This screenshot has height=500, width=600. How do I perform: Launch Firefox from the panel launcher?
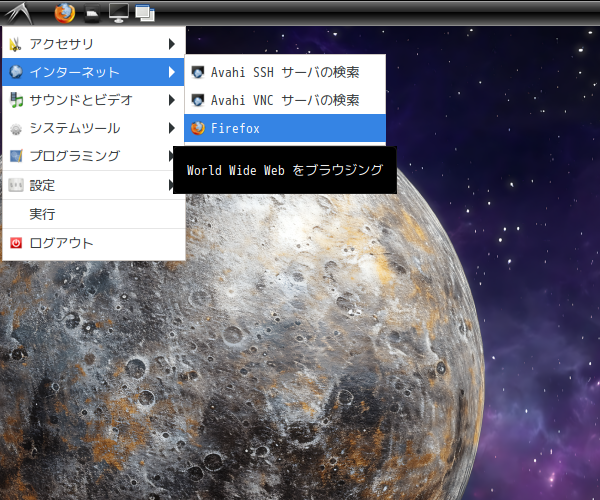coord(65,13)
